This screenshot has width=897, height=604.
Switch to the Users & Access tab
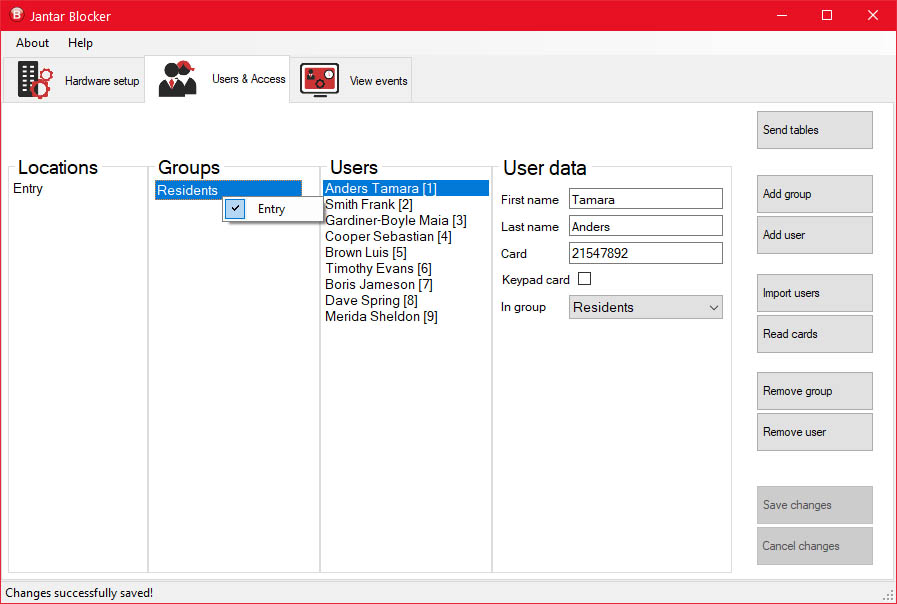tap(217, 79)
